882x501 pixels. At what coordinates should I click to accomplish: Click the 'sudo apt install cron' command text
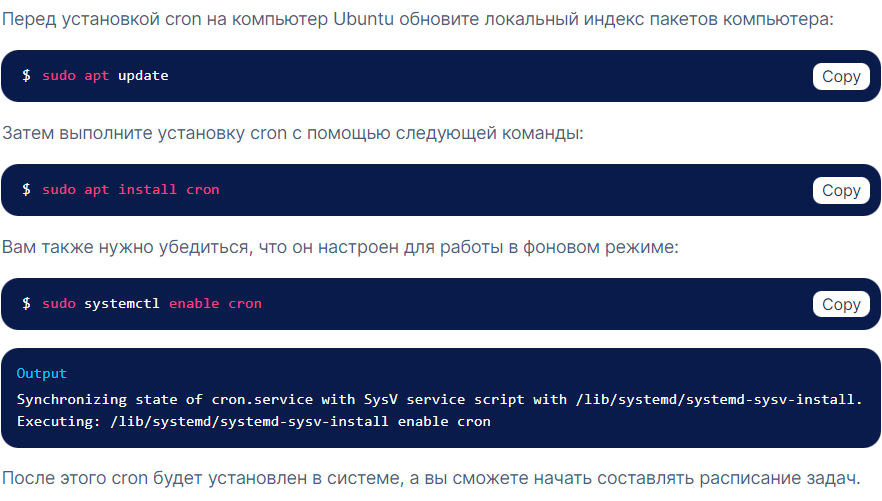pos(130,189)
